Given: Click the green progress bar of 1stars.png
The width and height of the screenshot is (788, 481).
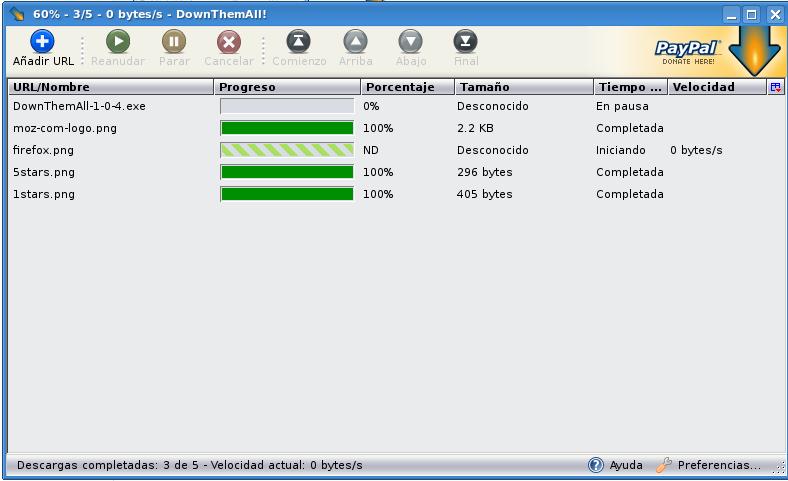Looking at the screenshot, I should point(287,194).
